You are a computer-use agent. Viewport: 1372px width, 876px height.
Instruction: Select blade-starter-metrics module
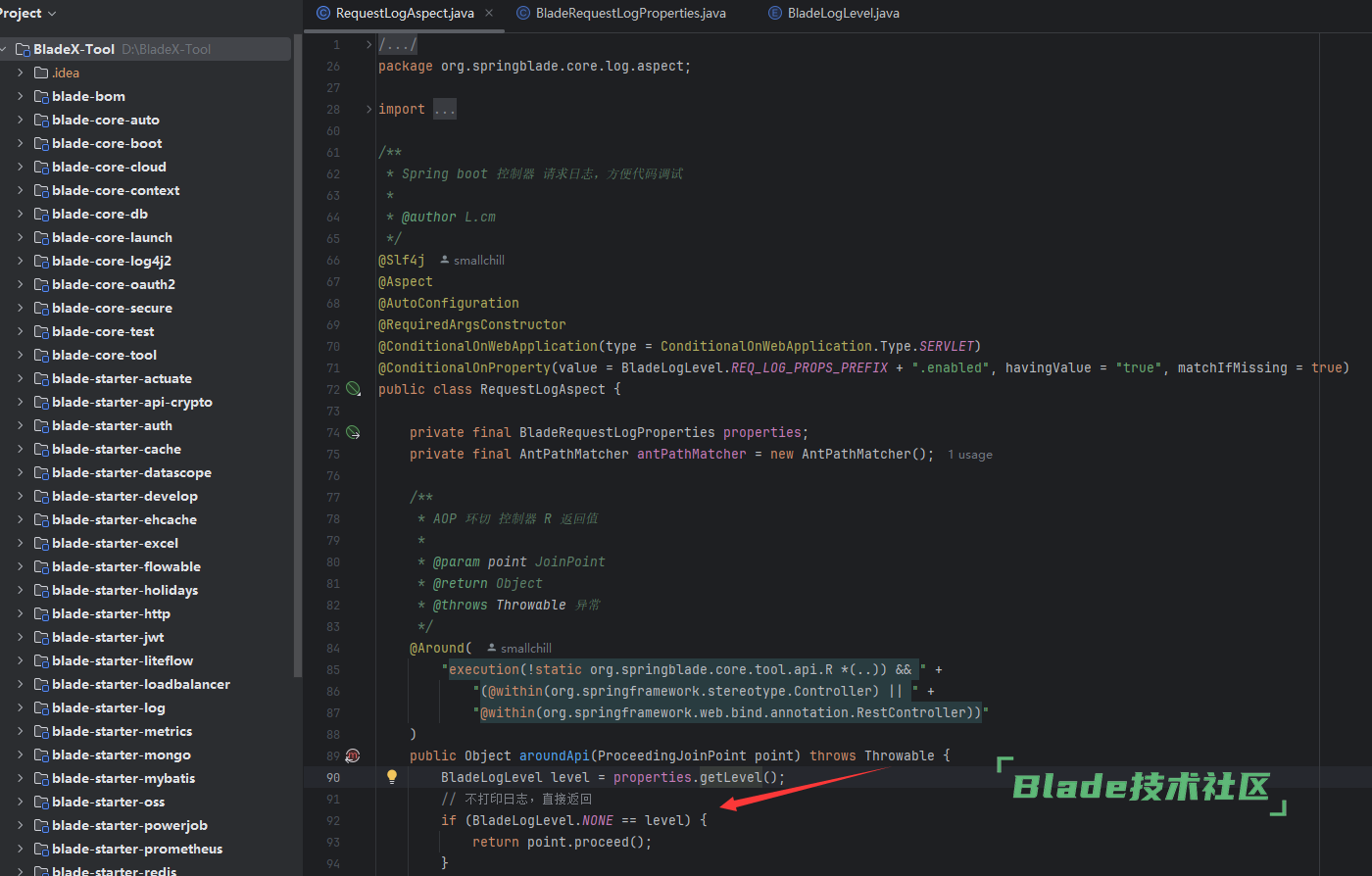pyautogui.click(x=122, y=731)
